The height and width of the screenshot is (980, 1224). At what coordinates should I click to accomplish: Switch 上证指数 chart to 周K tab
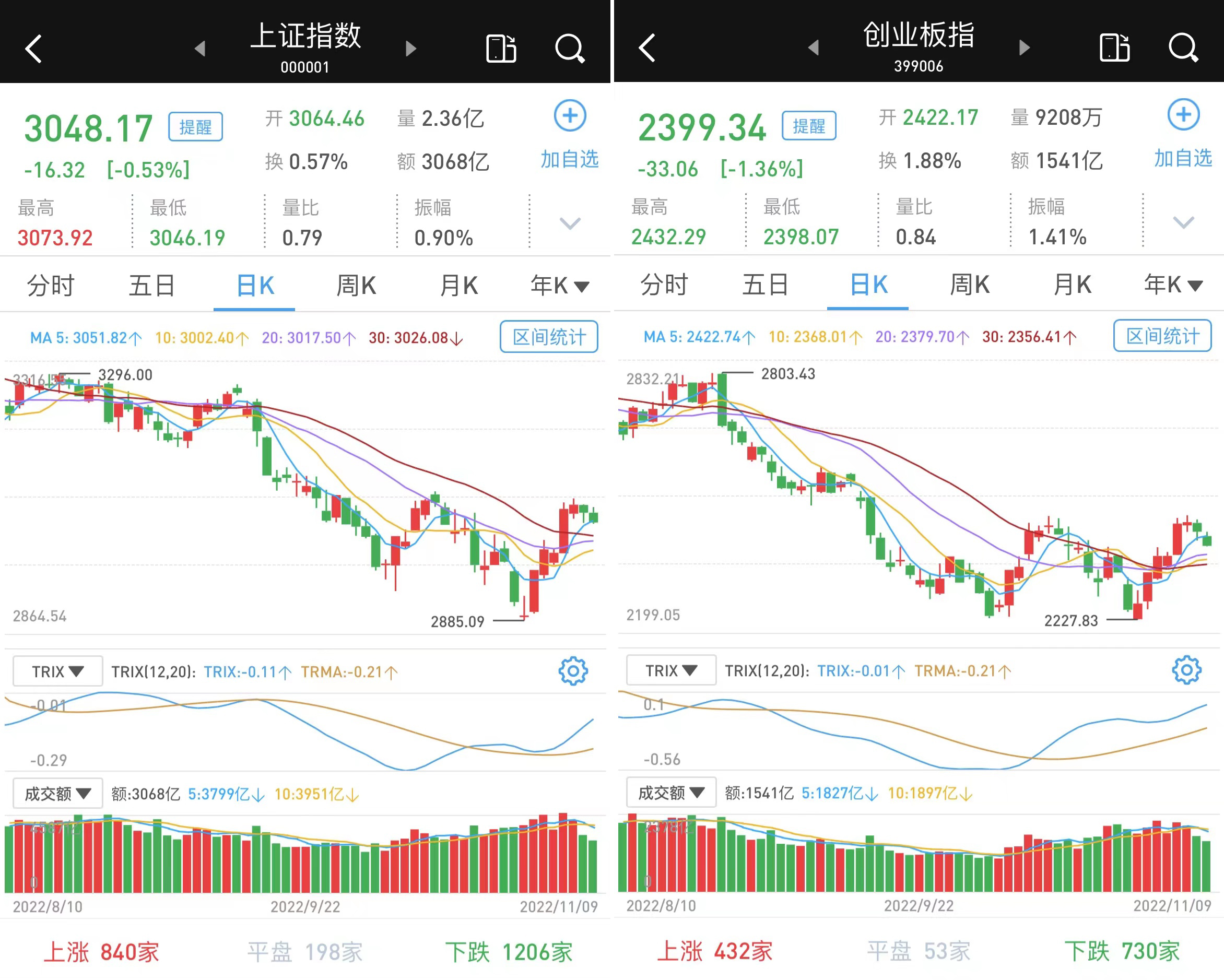click(x=356, y=286)
